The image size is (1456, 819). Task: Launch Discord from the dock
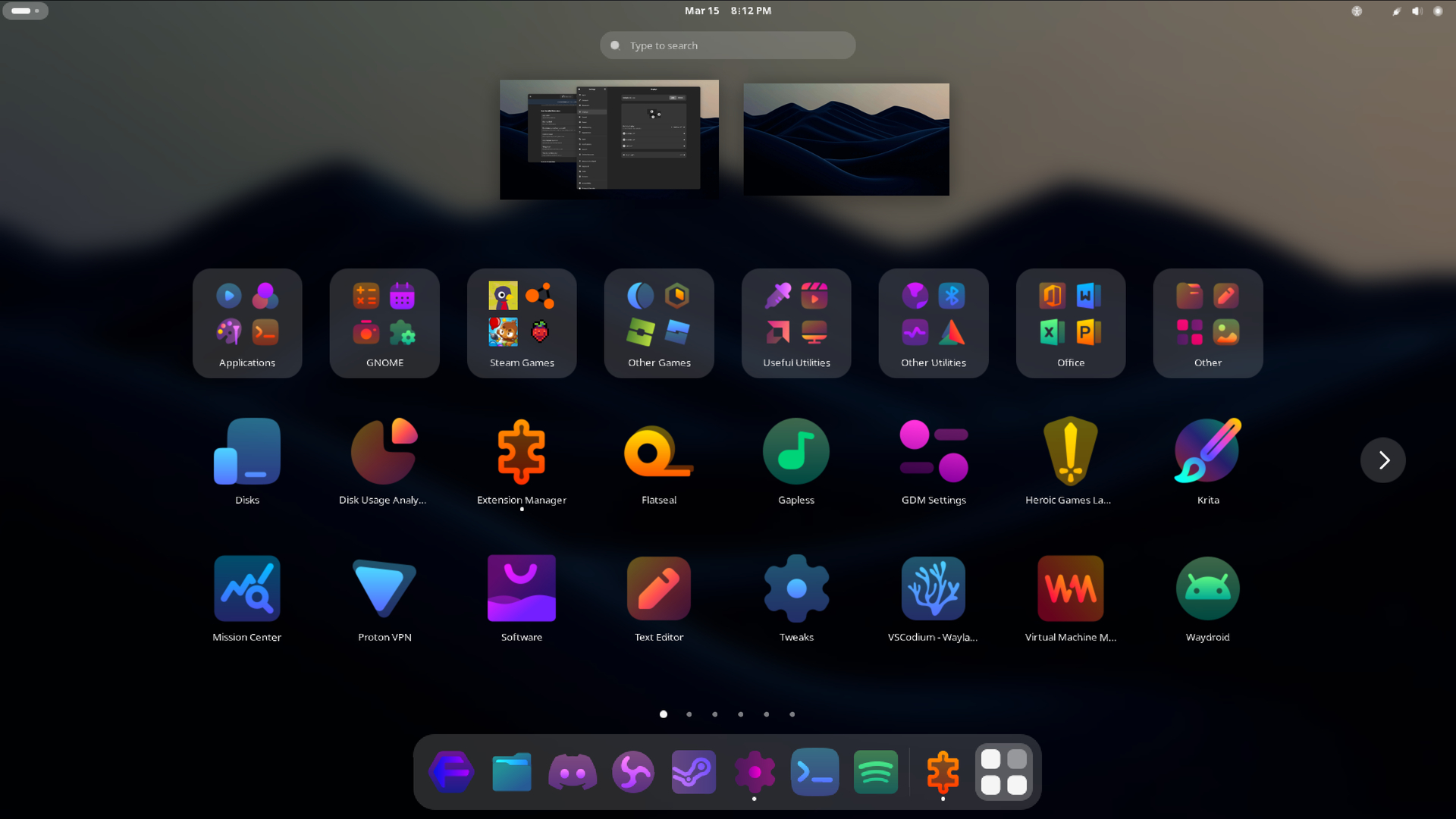tap(573, 772)
